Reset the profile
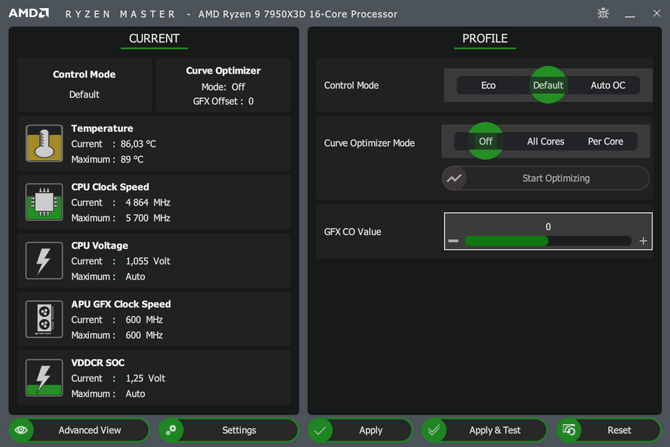 point(608,430)
